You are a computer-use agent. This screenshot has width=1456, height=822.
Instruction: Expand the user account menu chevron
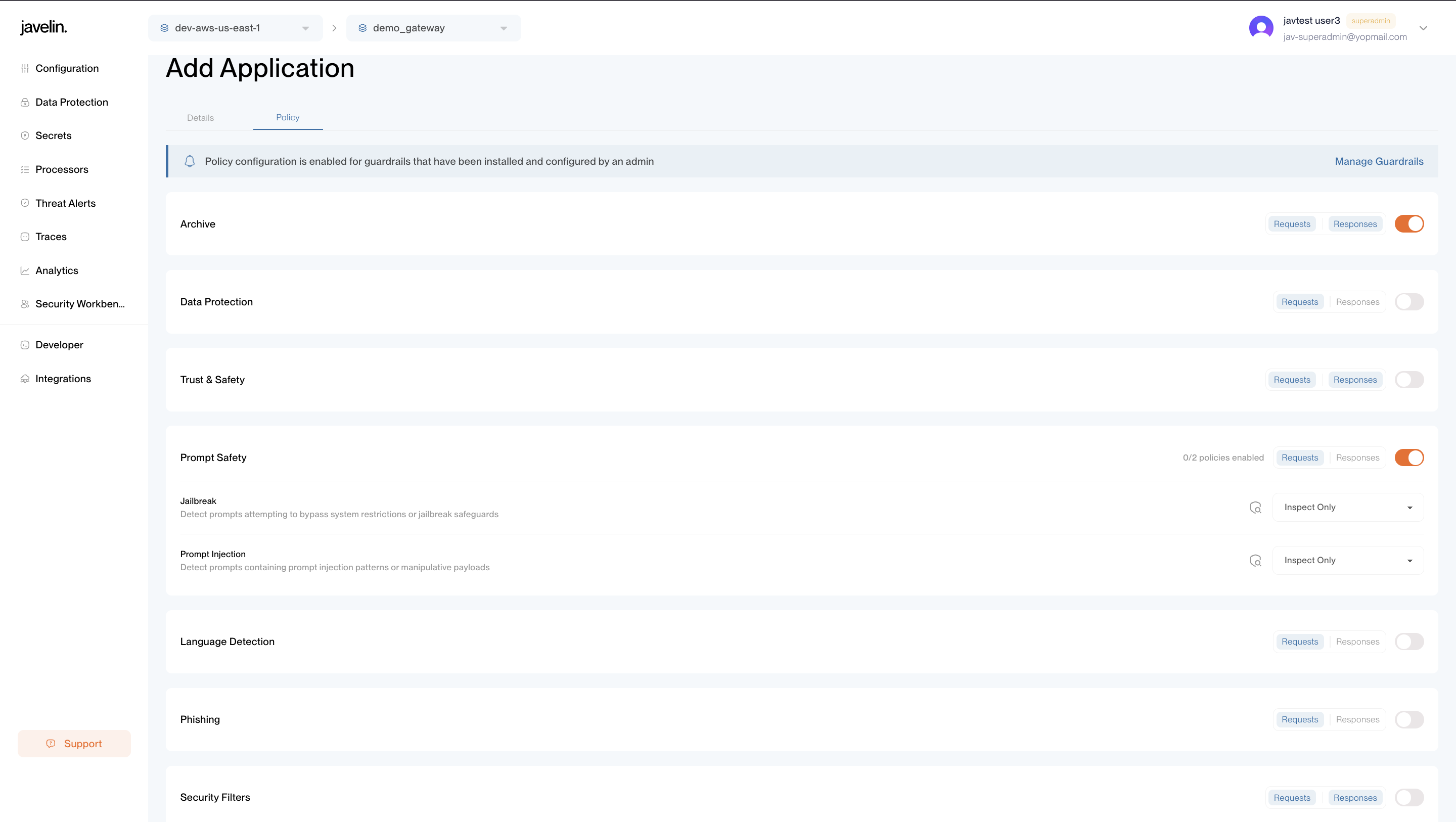click(1423, 28)
